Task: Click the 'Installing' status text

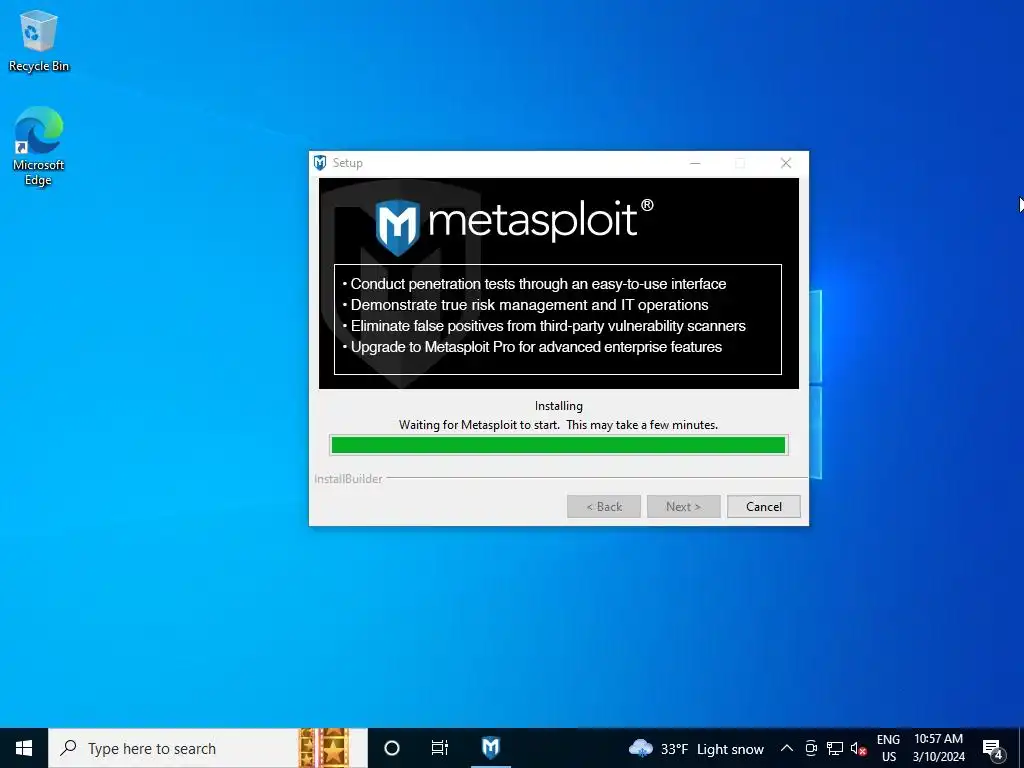Action: click(x=558, y=406)
